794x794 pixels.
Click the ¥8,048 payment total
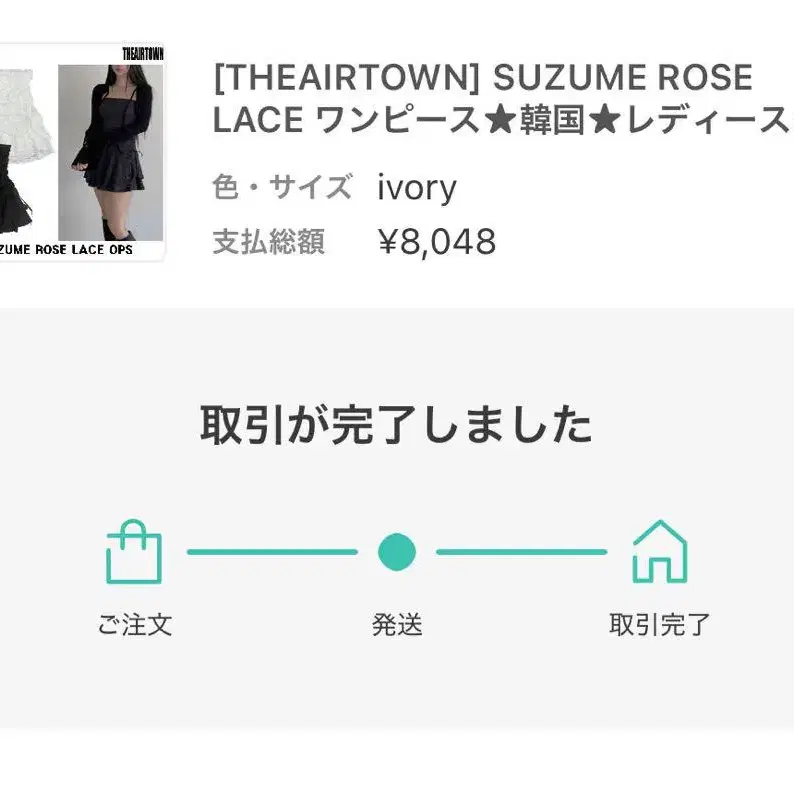(x=436, y=241)
